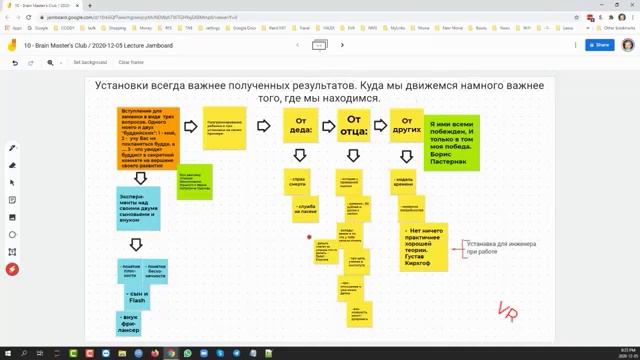Image resolution: width=640 pixels, height=360 pixels.
Task: Go to the previous frame
Action: [x=298, y=45]
